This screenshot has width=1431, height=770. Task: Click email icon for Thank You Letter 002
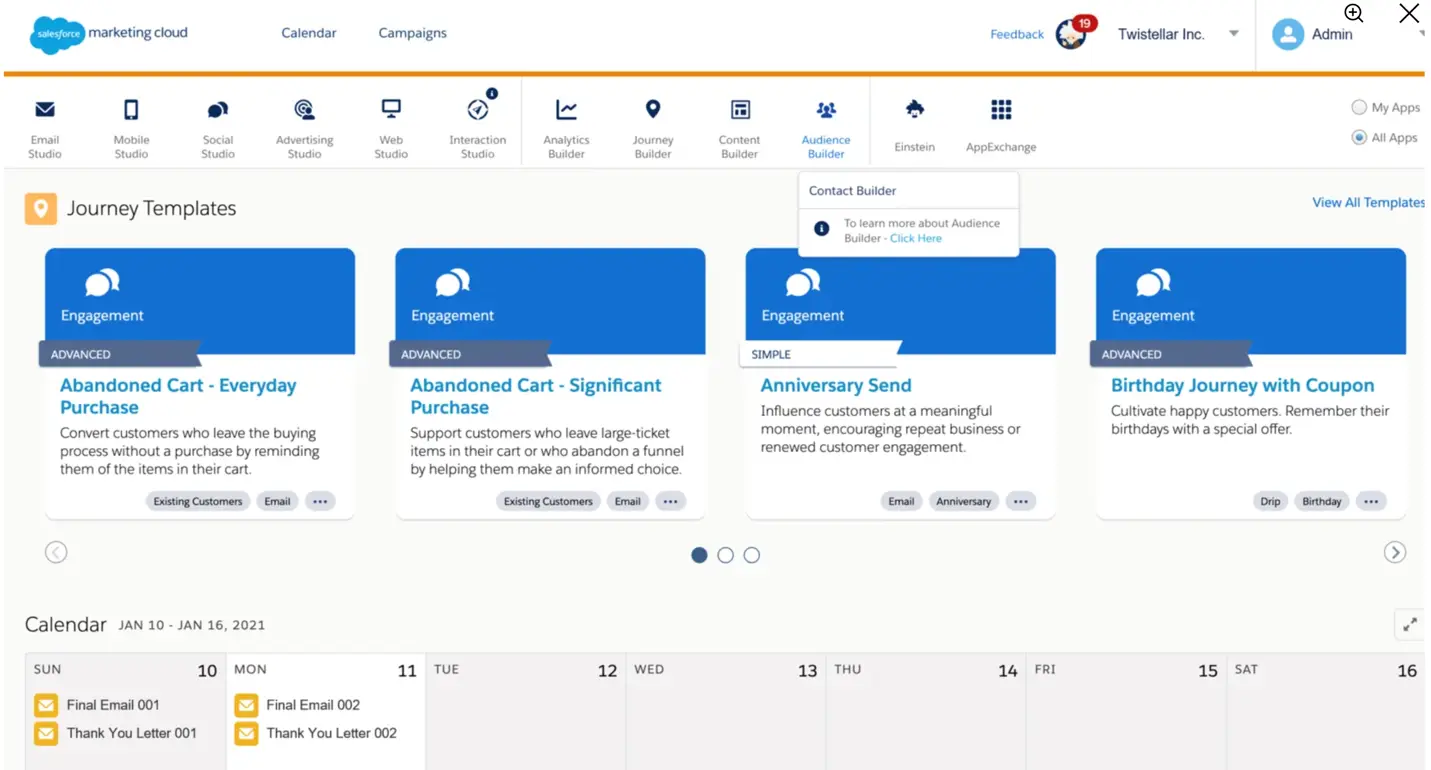point(246,733)
